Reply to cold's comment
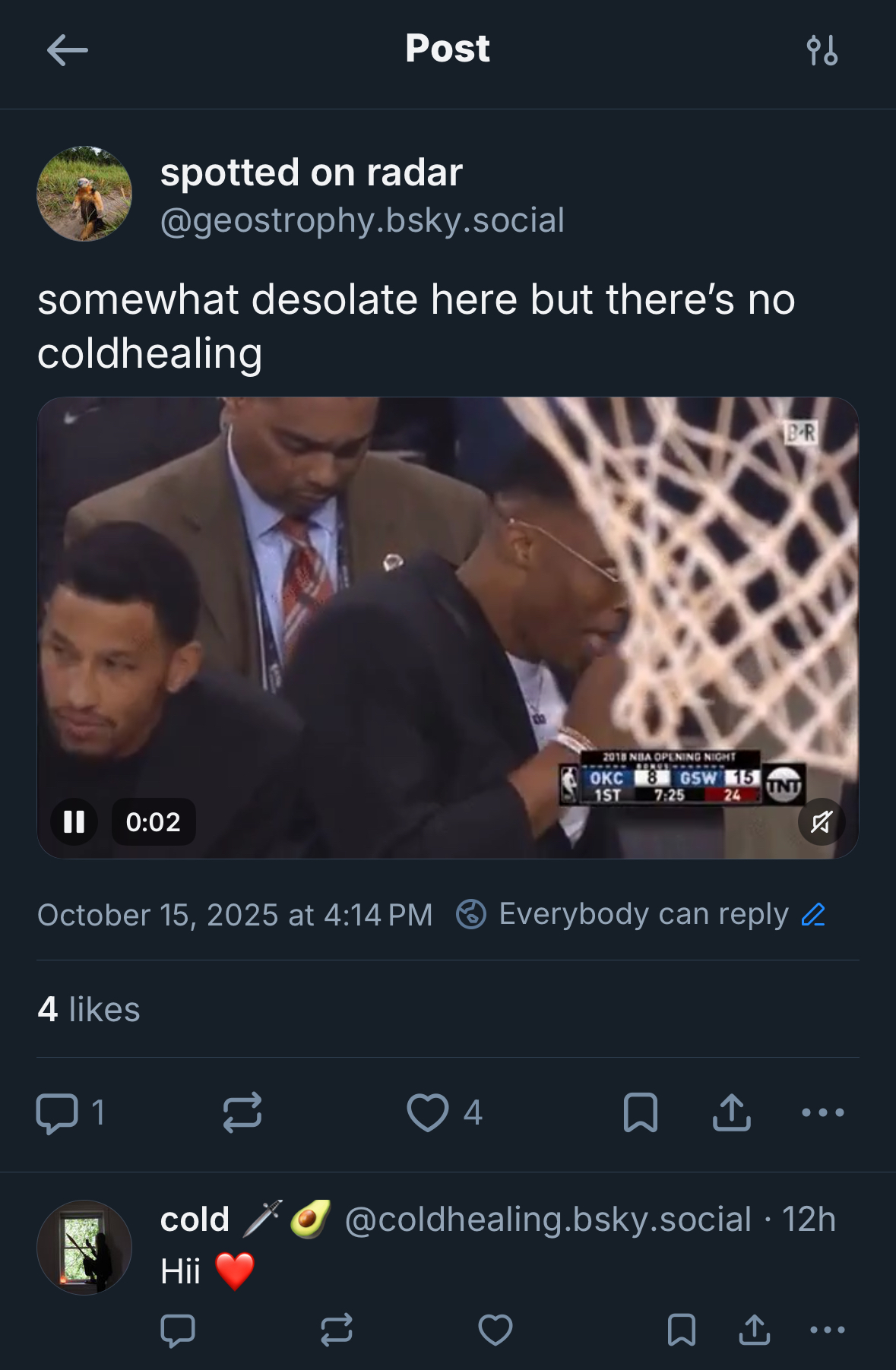Image resolution: width=896 pixels, height=1370 pixels. tap(178, 1330)
